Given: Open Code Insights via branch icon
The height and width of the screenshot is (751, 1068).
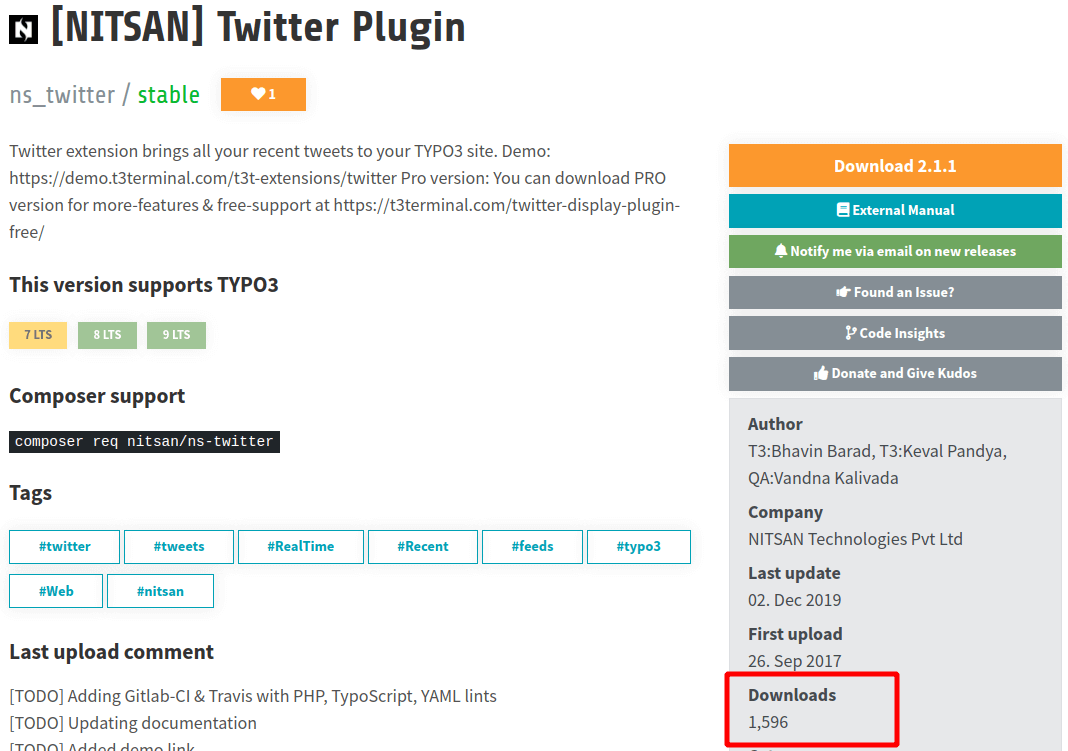Looking at the screenshot, I should point(850,332).
